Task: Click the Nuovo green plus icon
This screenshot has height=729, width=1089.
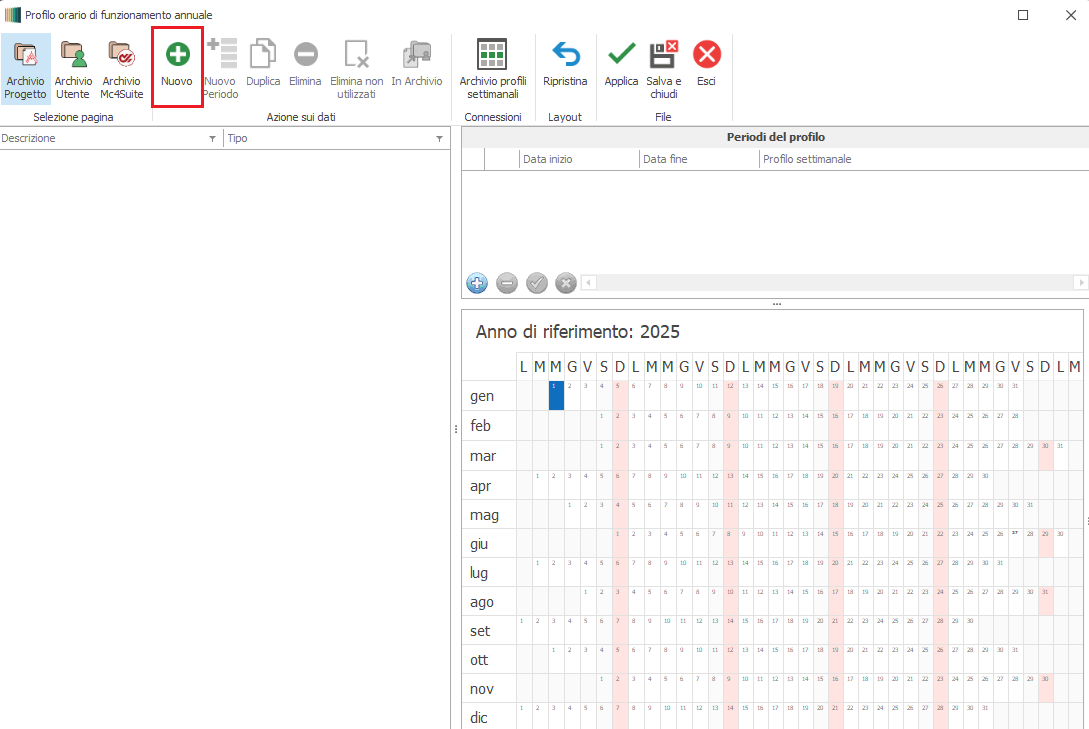Action: (x=177, y=55)
